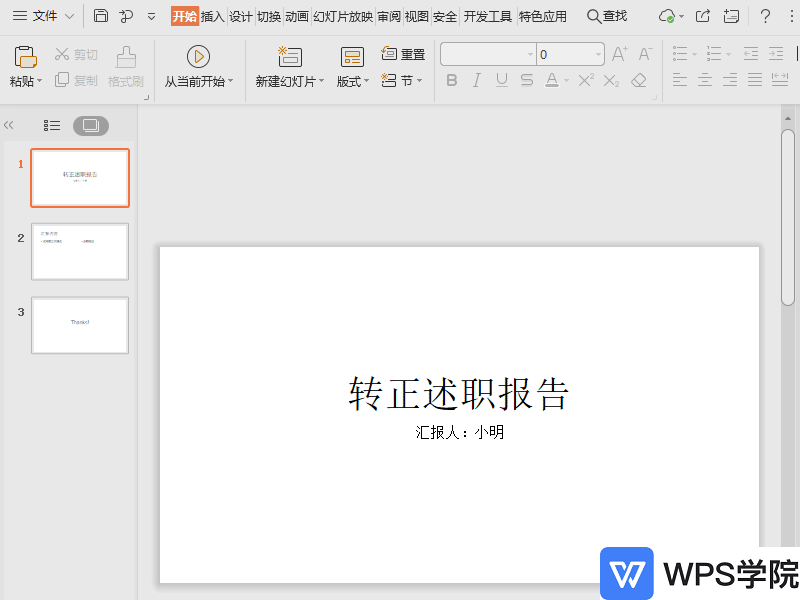Open the font color swatch
Screen dimensions: 800x600
pyautogui.click(x=552, y=79)
